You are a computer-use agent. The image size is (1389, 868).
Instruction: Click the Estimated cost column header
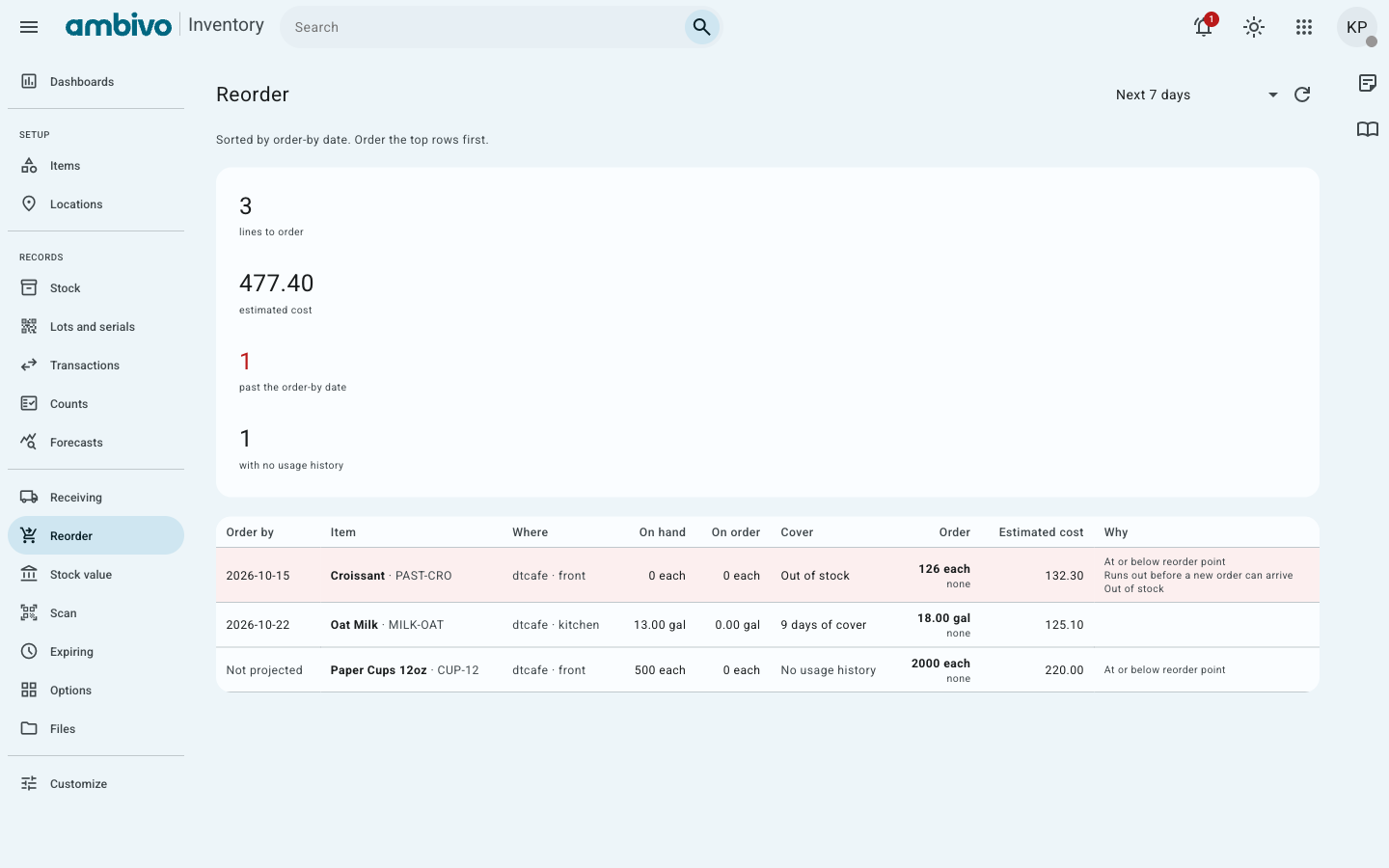tap(1041, 532)
